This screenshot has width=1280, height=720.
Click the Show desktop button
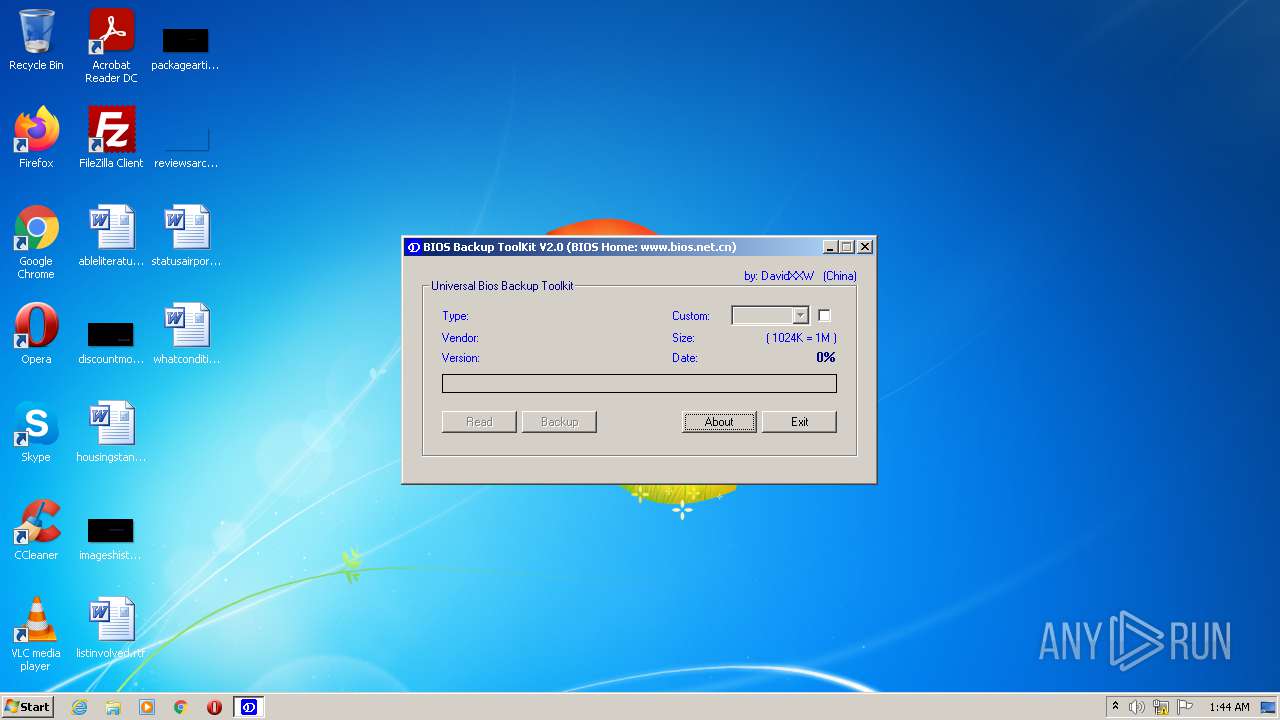[x=1269, y=707]
